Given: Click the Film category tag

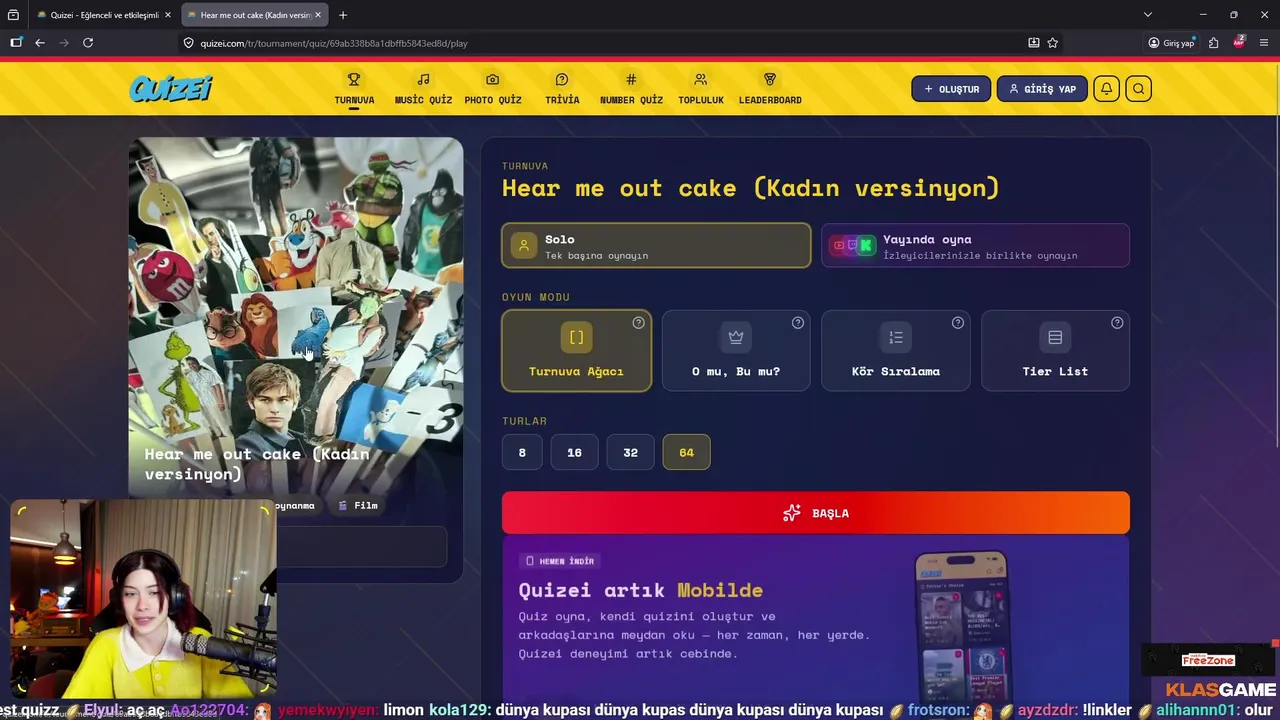Looking at the screenshot, I should pyautogui.click(x=357, y=506).
